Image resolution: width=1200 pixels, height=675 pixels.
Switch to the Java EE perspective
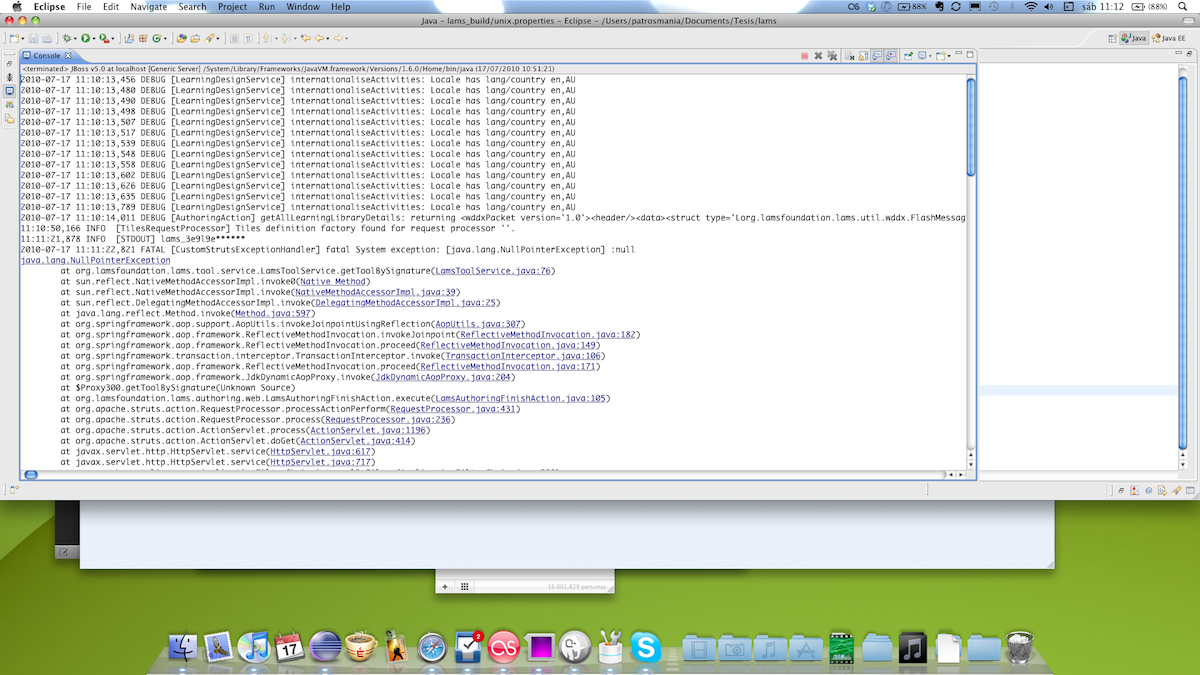tap(1168, 38)
